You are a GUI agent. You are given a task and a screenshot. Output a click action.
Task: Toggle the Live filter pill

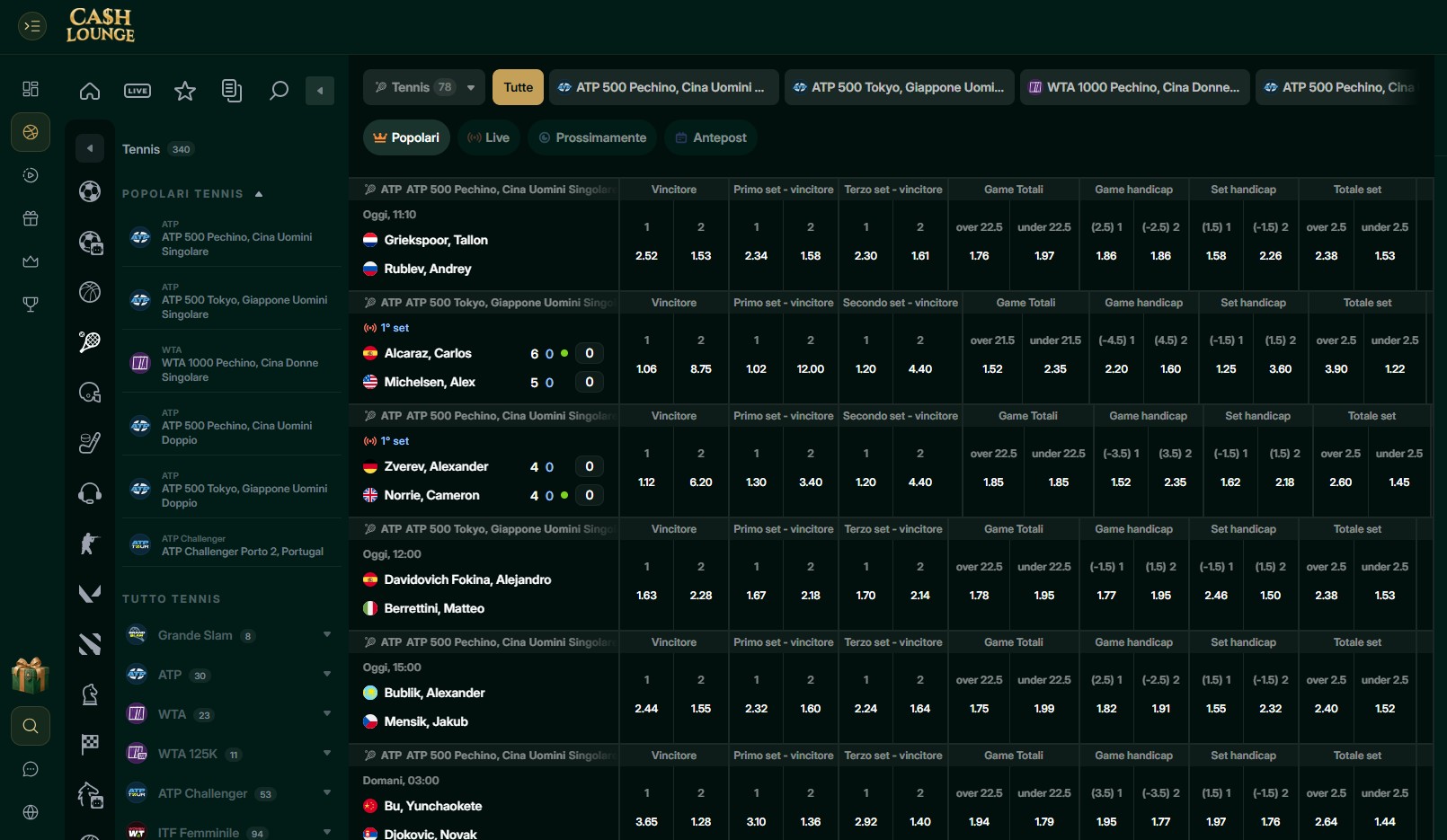coord(489,137)
